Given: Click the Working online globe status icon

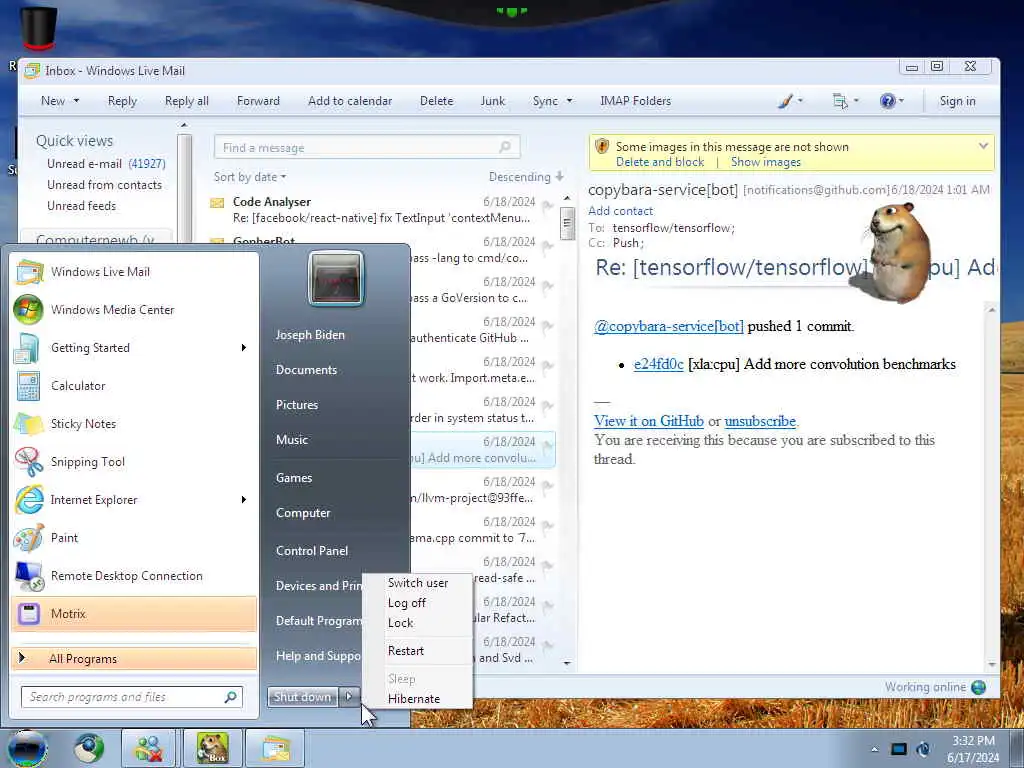Looking at the screenshot, I should pyautogui.click(x=978, y=687).
